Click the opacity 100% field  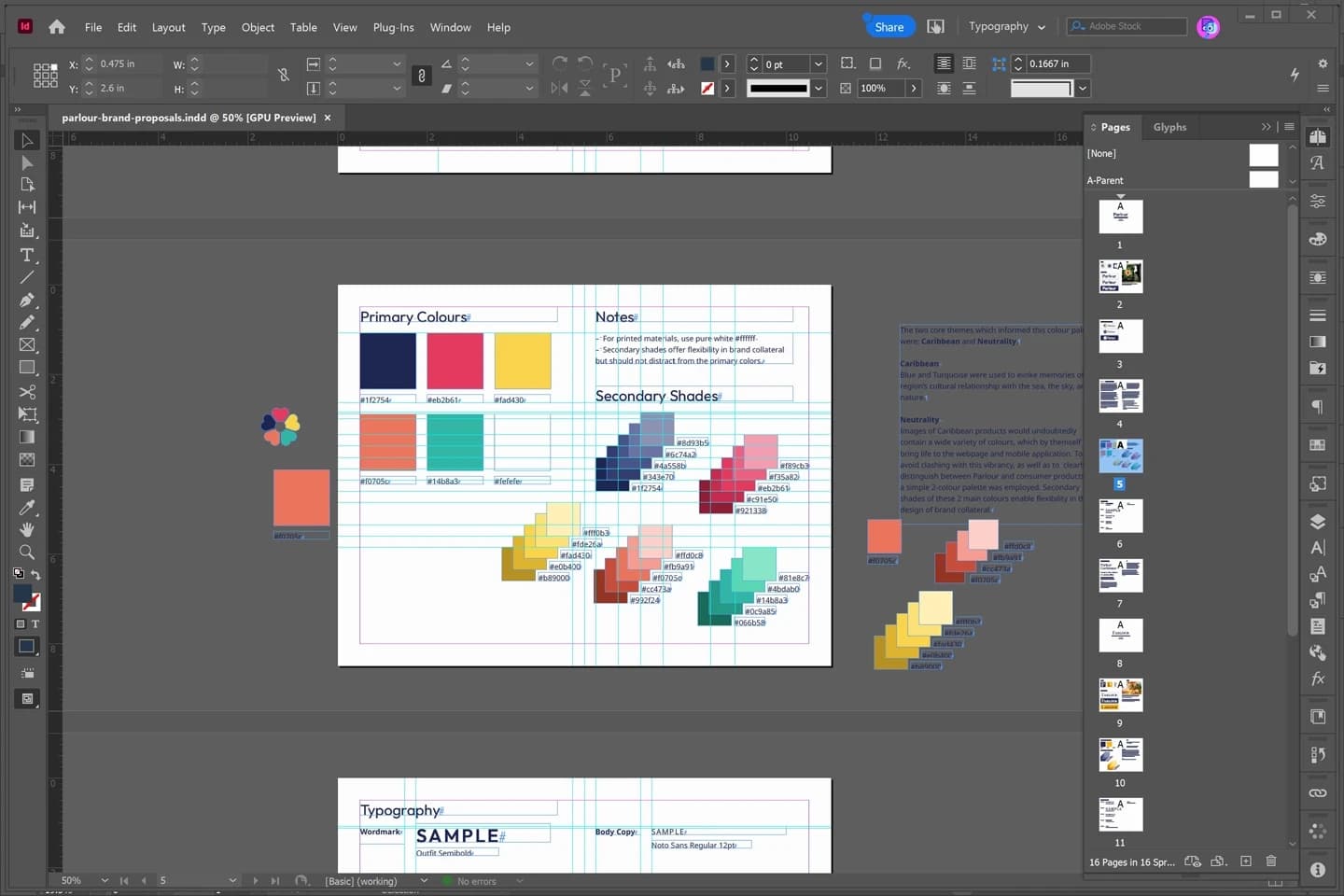[881, 89]
